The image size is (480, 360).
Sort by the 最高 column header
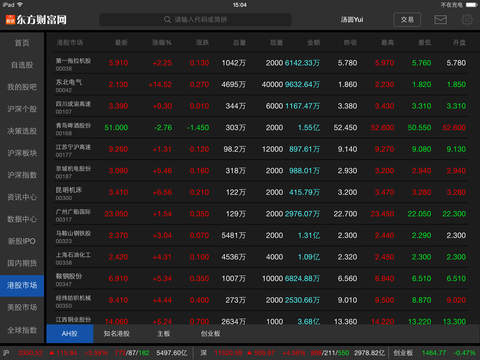[x=387, y=43]
